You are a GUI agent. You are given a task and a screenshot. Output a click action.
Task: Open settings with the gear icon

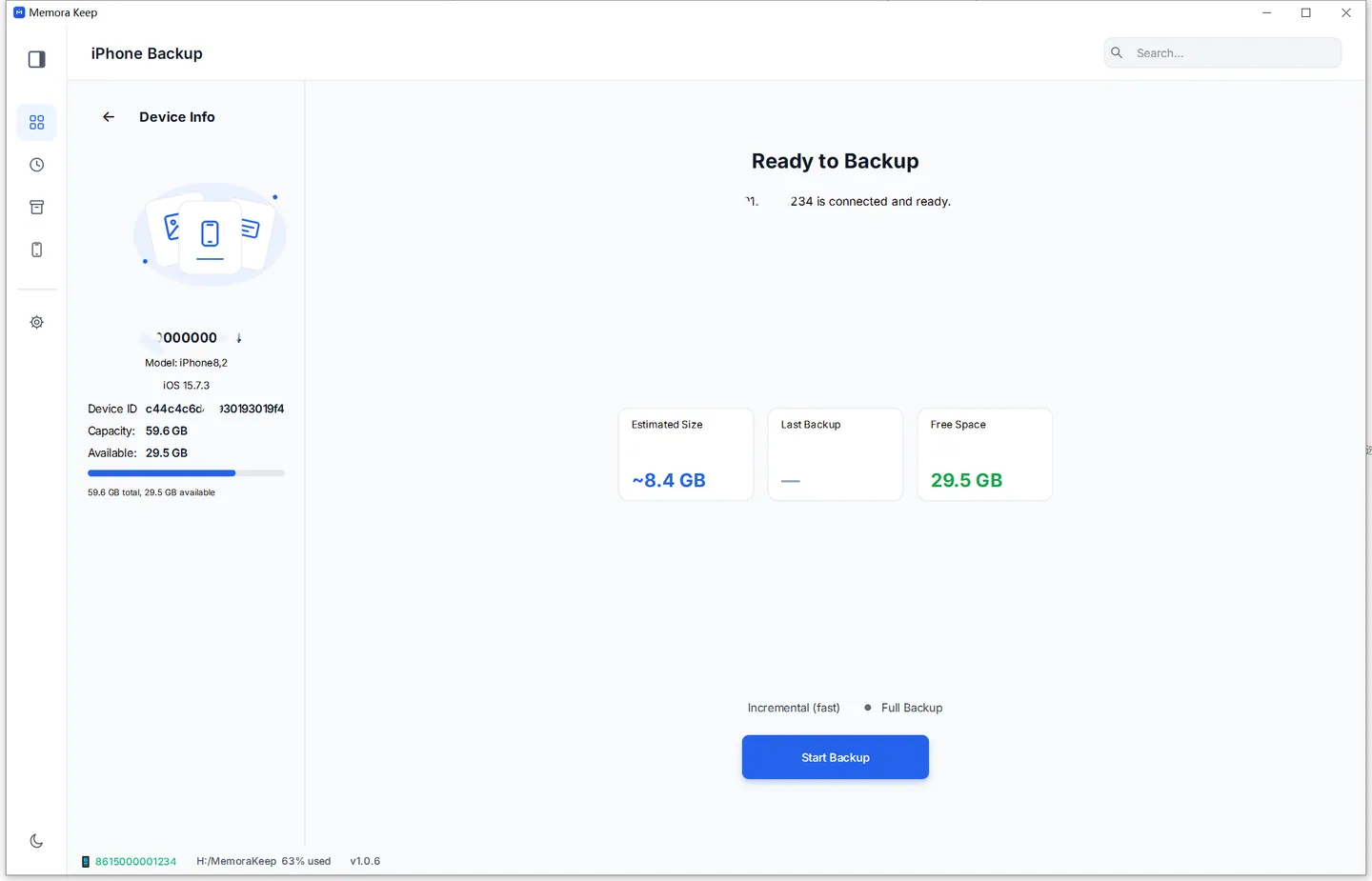click(x=37, y=322)
